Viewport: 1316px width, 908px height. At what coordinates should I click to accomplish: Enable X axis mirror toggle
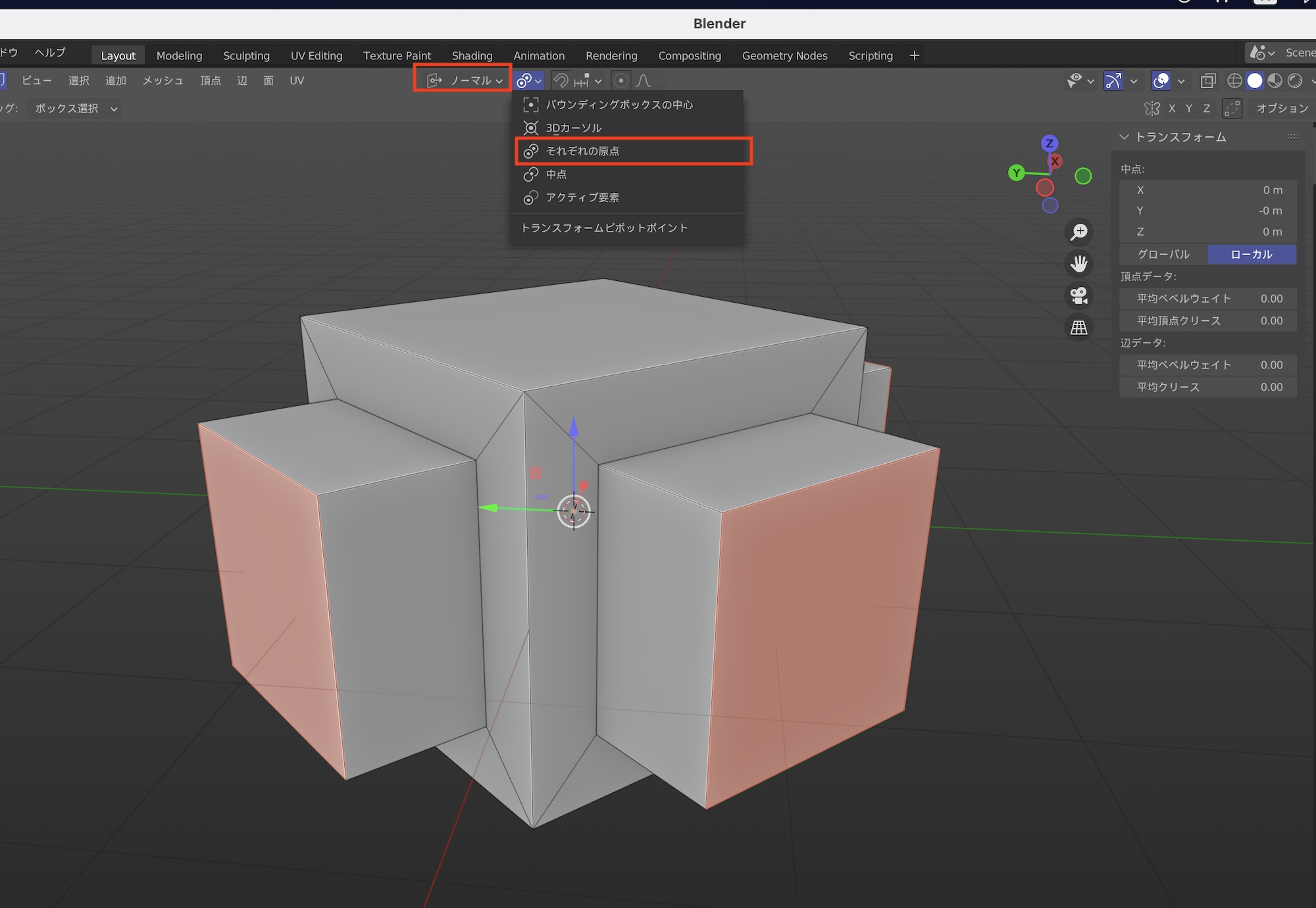(x=1172, y=109)
